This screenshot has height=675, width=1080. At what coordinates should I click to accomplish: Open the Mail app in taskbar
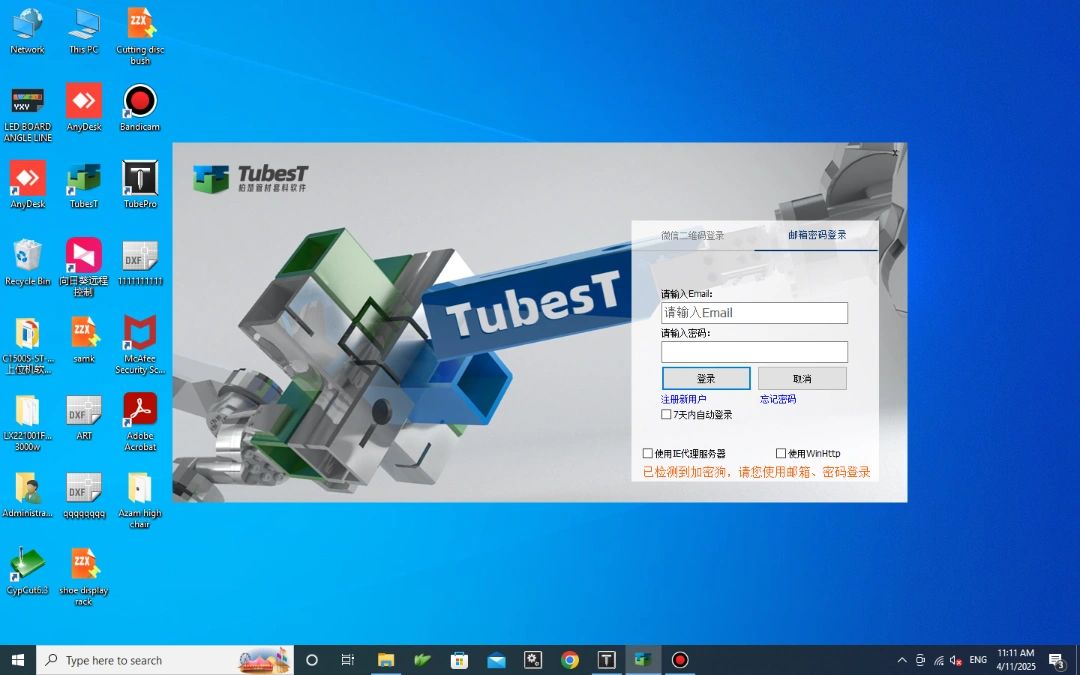[x=496, y=661]
